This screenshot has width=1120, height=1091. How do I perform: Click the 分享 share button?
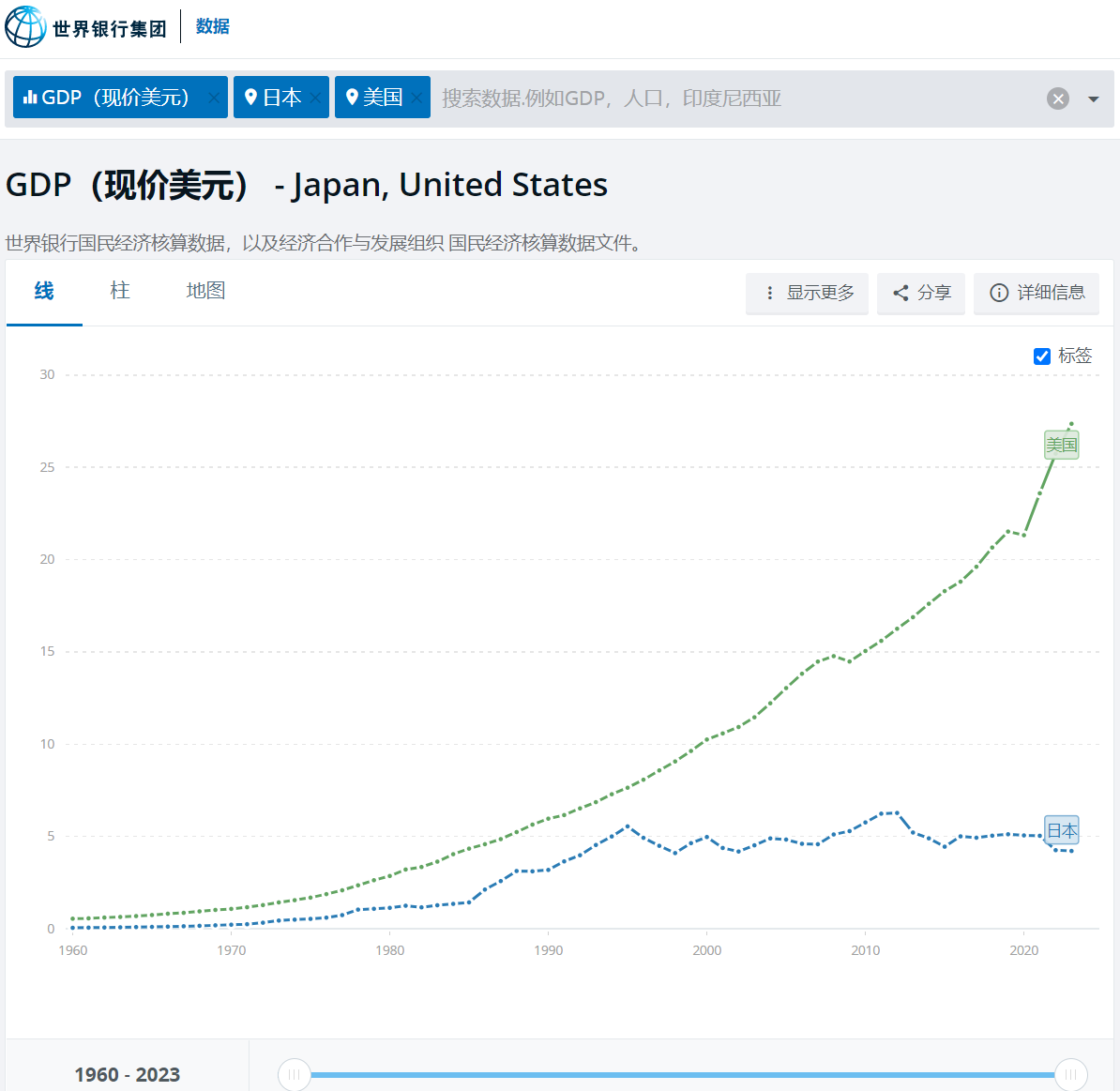[x=921, y=293]
